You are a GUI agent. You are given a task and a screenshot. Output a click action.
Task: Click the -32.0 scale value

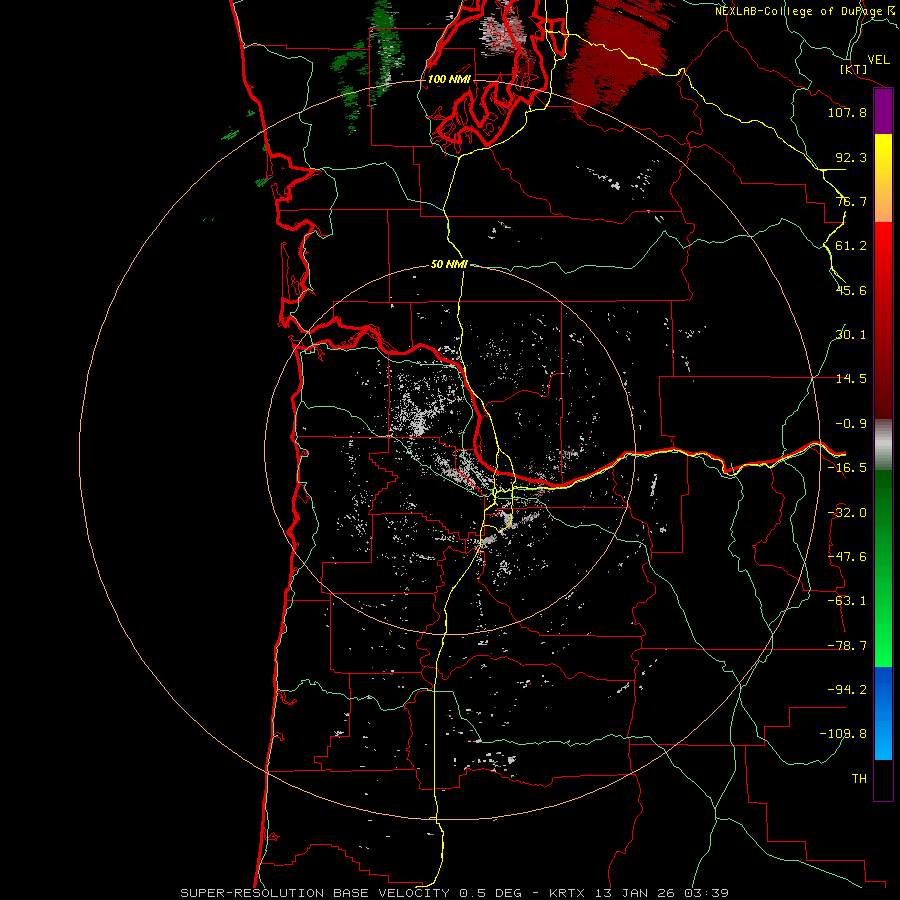[847, 513]
